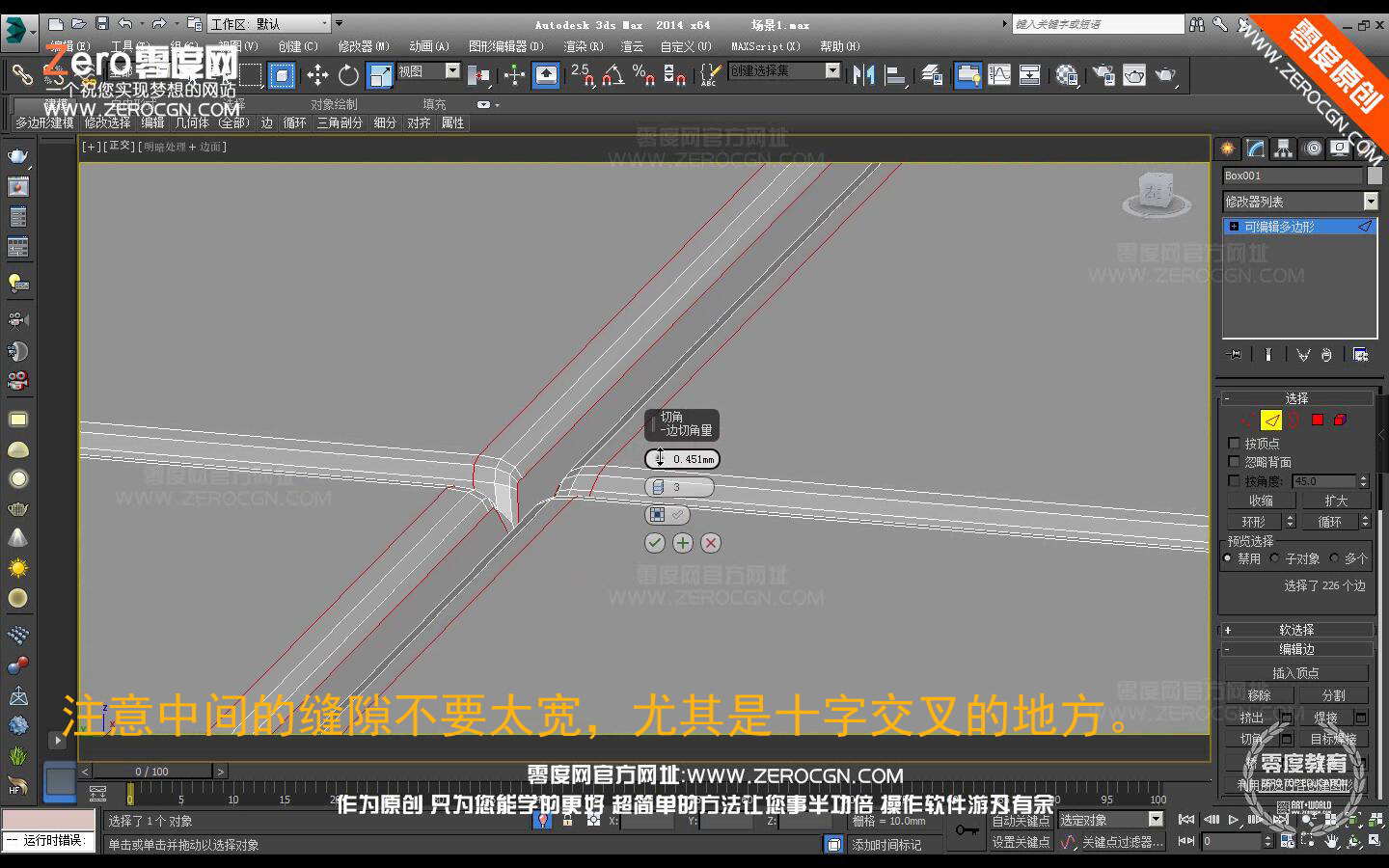Toggle the window/crossing selection icon
This screenshot has width=1389, height=868.
[282, 75]
